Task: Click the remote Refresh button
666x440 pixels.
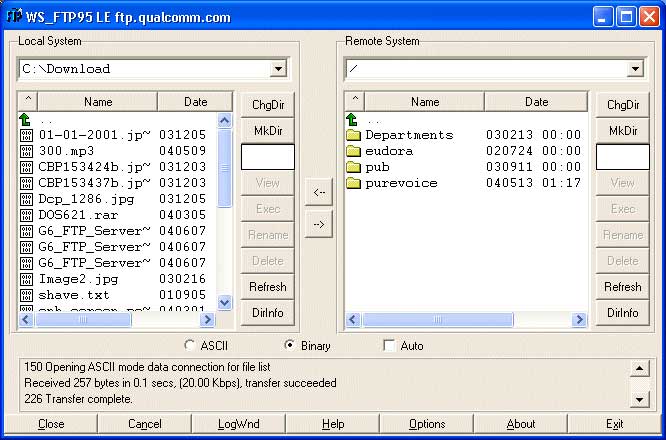Action: (623, 287)
